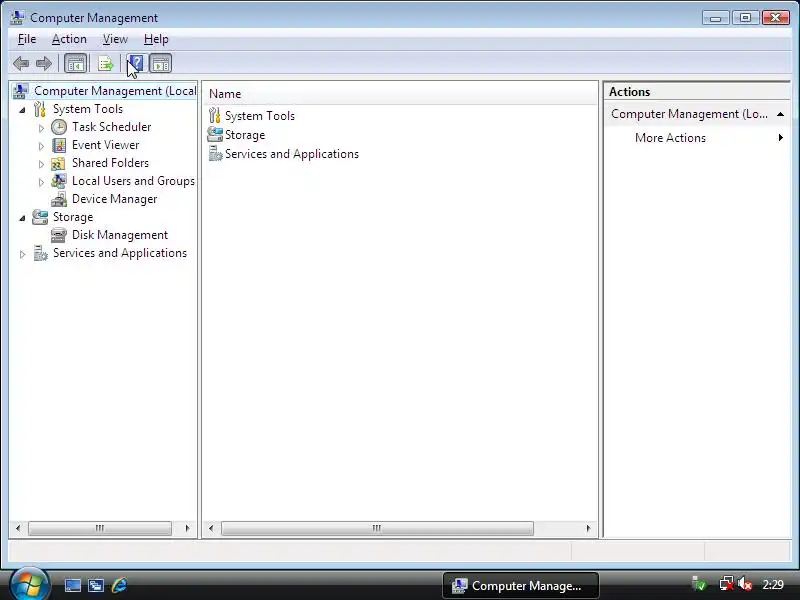Collapse the Storage tree node
The image size is (800, 600).
pos(22,218)
